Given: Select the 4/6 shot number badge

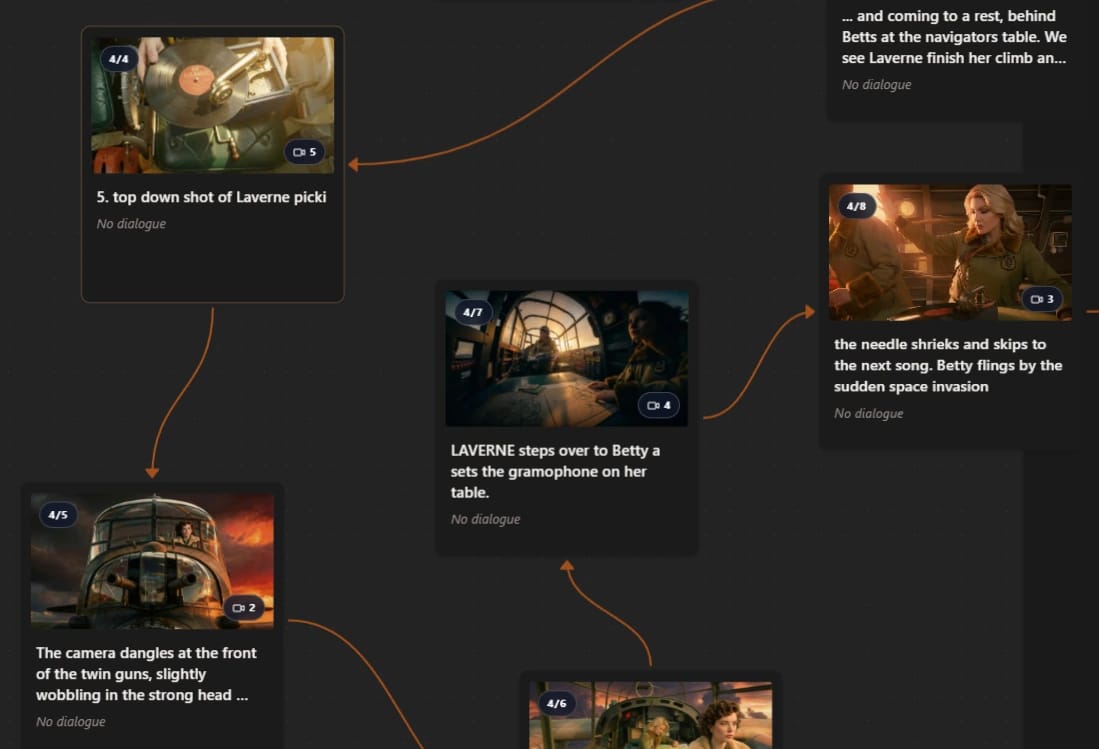Looking at the screenshot, I should click(556, 704).
